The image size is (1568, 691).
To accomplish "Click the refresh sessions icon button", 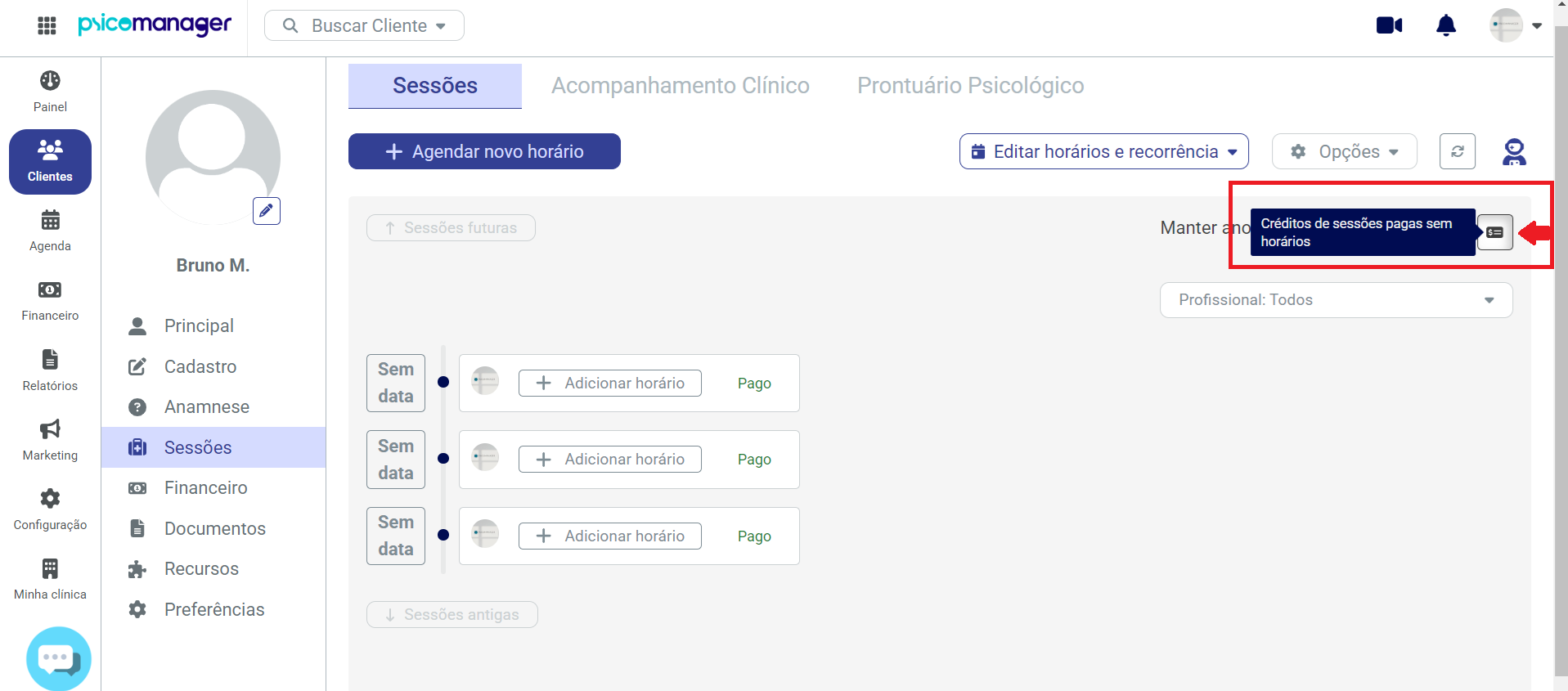I will (1457, 151).
